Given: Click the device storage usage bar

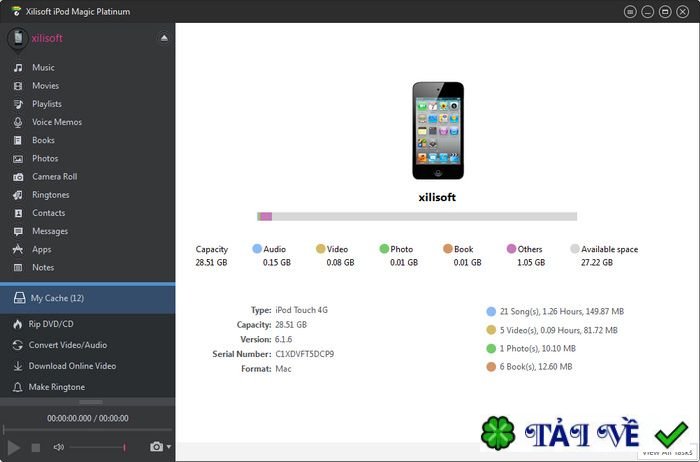Looking at the screenshot, I should pos(417,216).
